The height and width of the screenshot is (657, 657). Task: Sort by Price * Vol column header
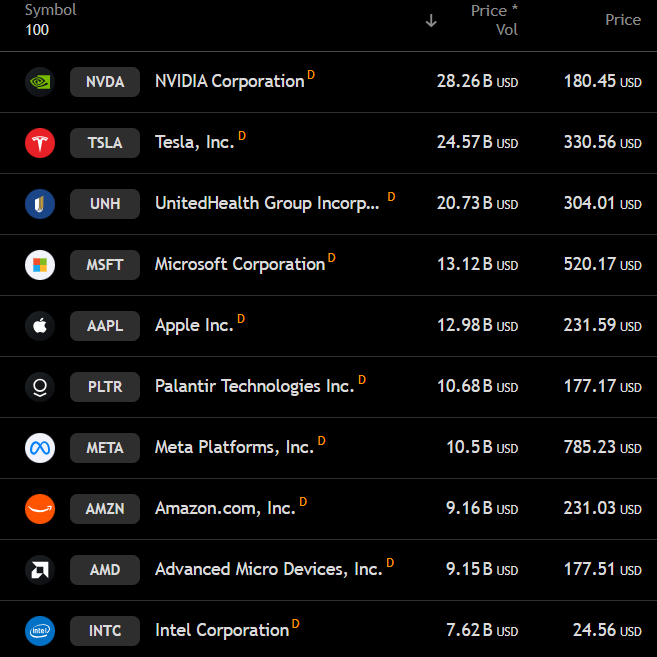(x=494, y=20)
